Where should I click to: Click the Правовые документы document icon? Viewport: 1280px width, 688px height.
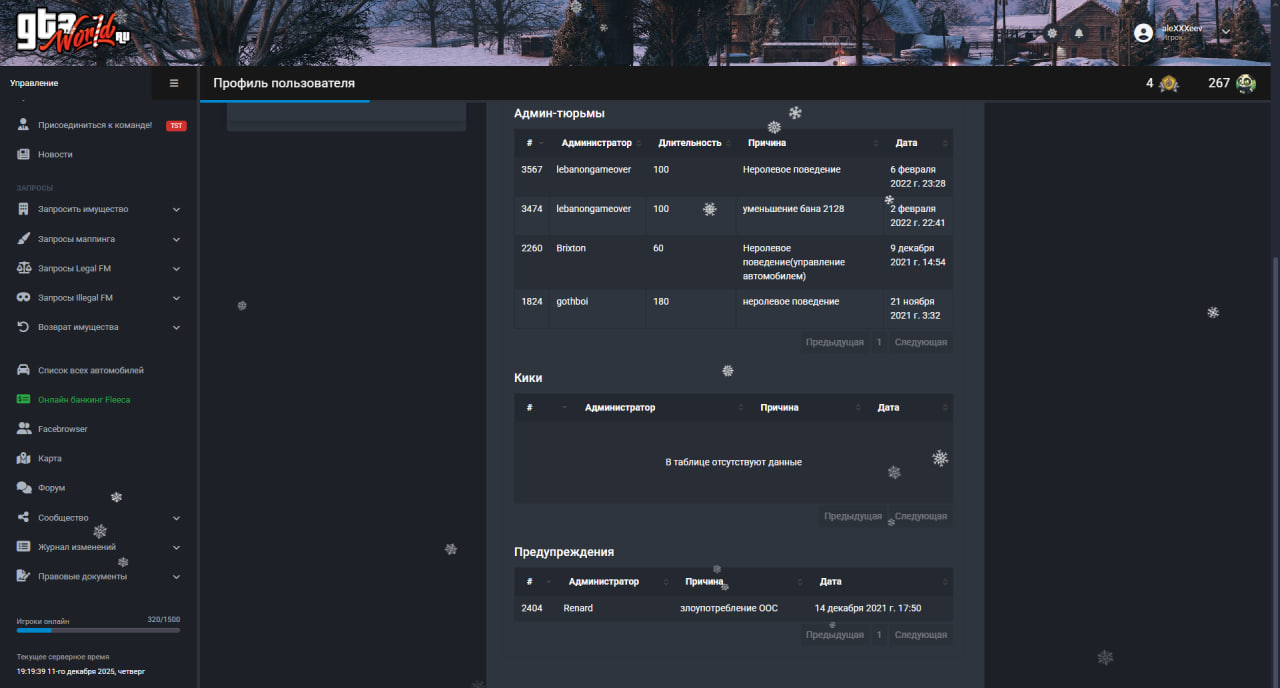(x=23, y=576)
